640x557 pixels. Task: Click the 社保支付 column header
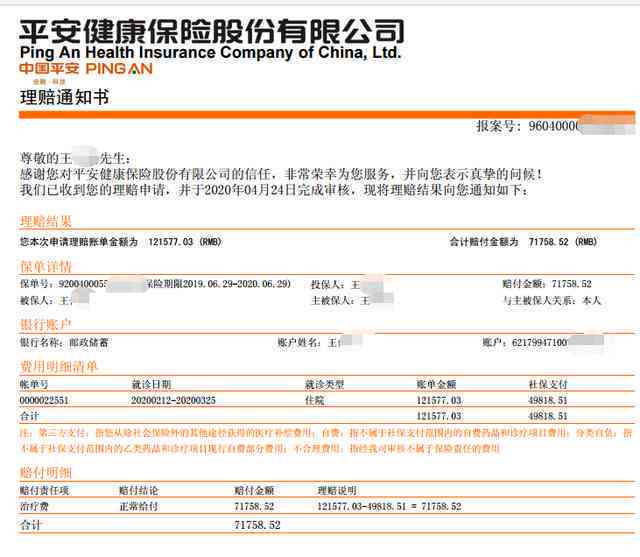coord(548,384)
